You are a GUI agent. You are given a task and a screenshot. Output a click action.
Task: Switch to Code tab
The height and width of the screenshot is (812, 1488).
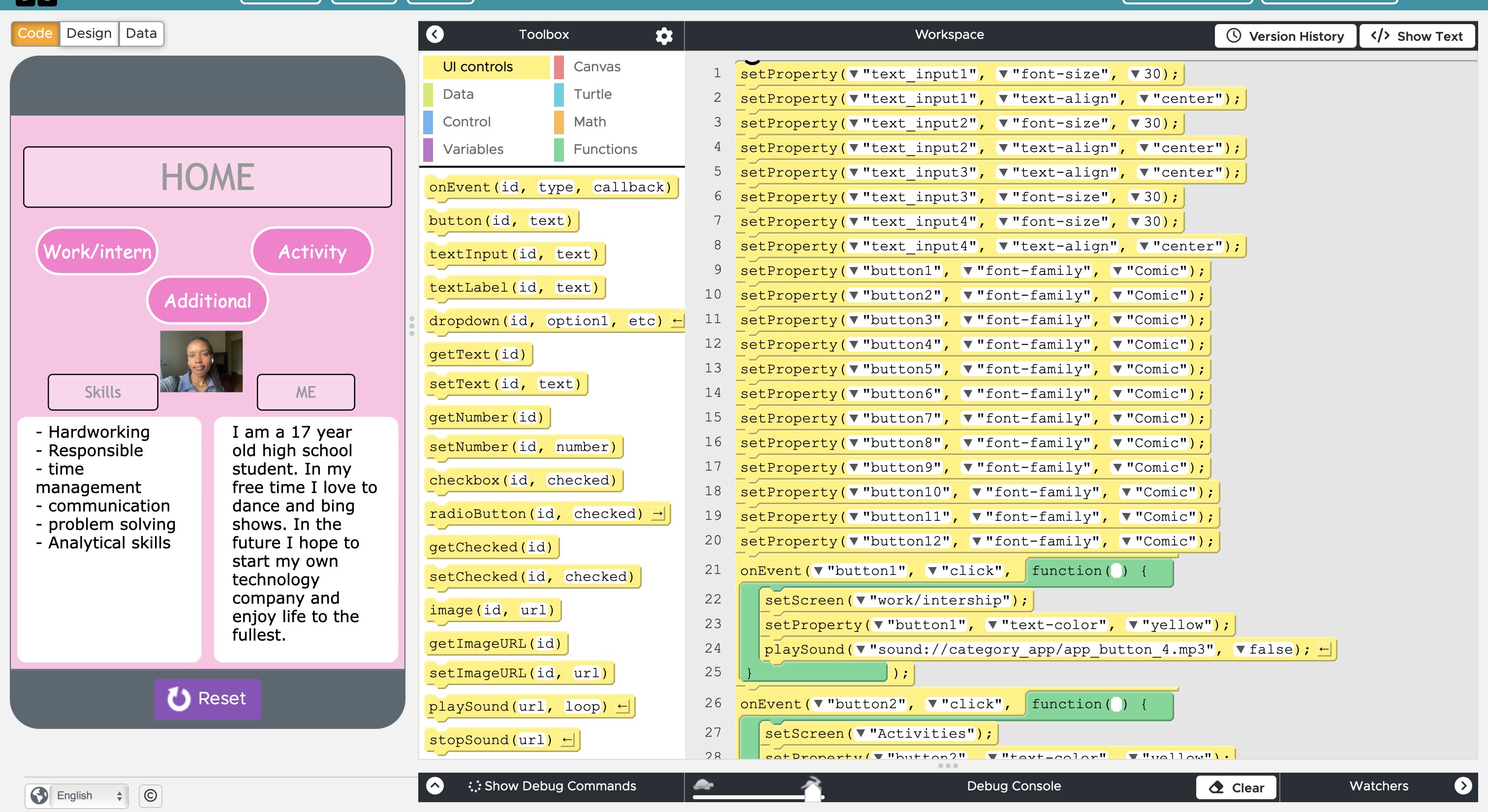tap(34, 33)
